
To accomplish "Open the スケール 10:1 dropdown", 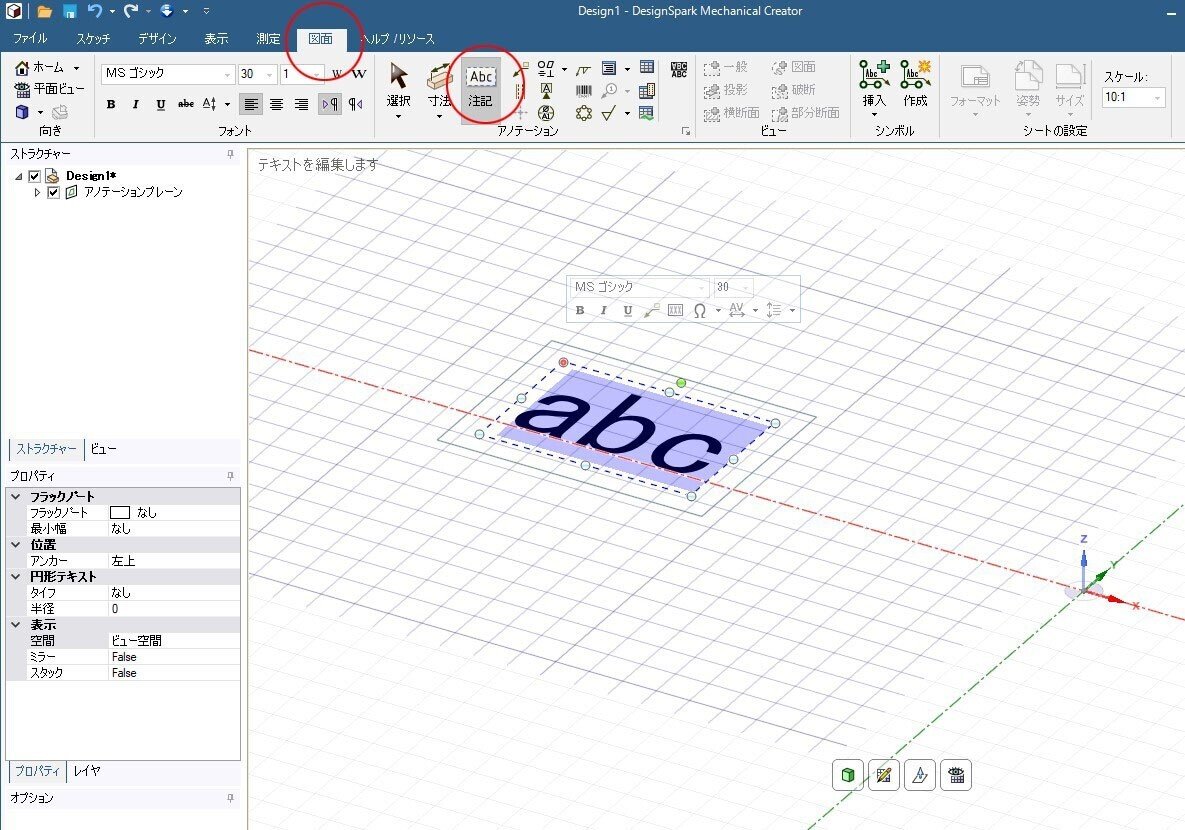I will 1156,97.
